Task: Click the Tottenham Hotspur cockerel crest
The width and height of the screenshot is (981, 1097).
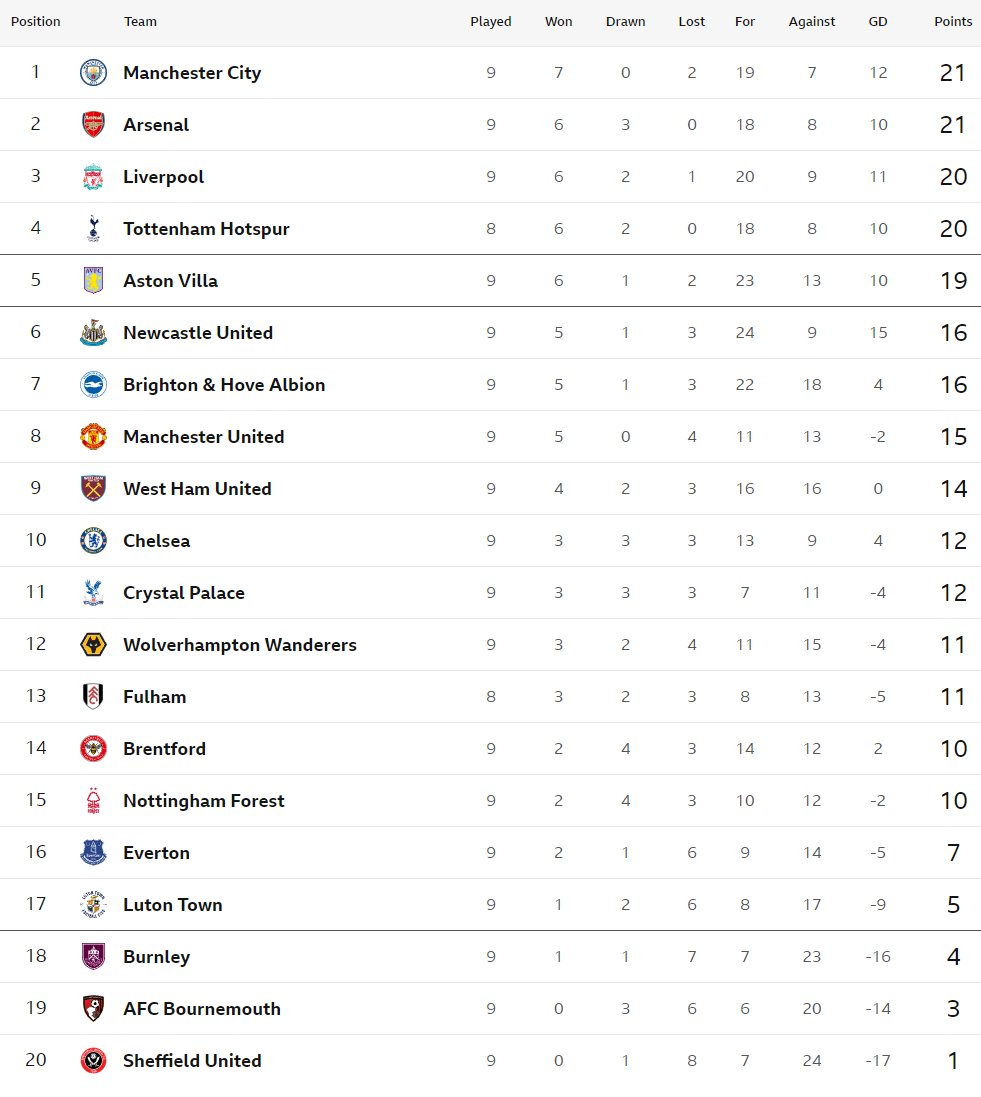Action: point(93,229)
